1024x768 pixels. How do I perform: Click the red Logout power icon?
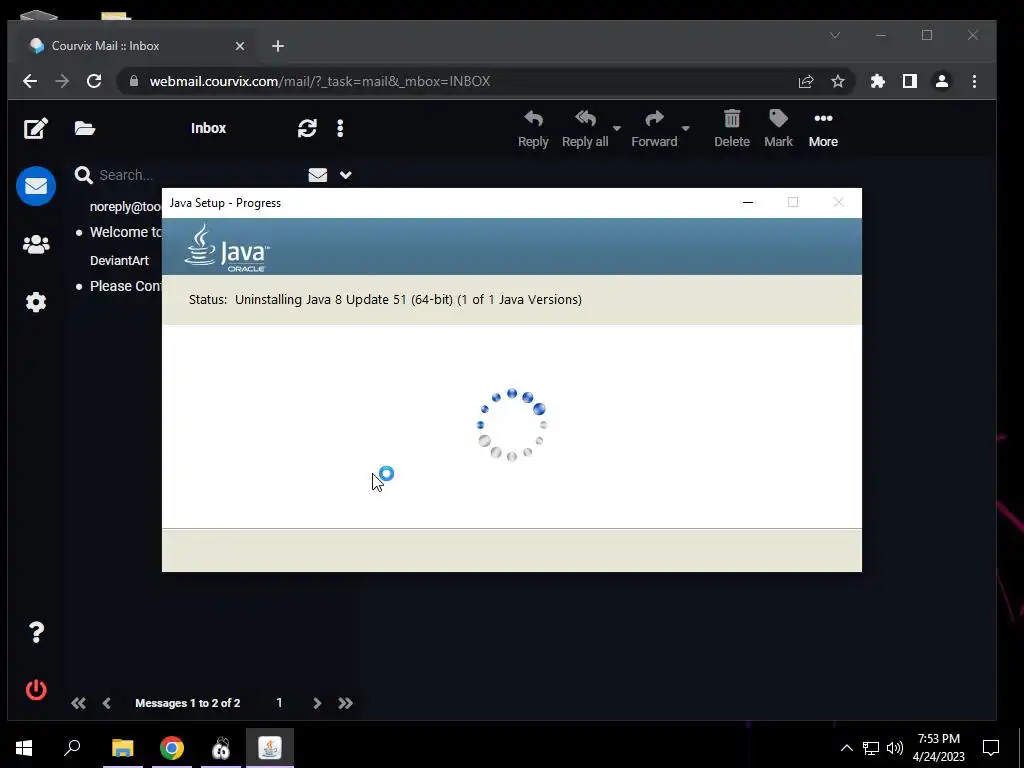36,690
